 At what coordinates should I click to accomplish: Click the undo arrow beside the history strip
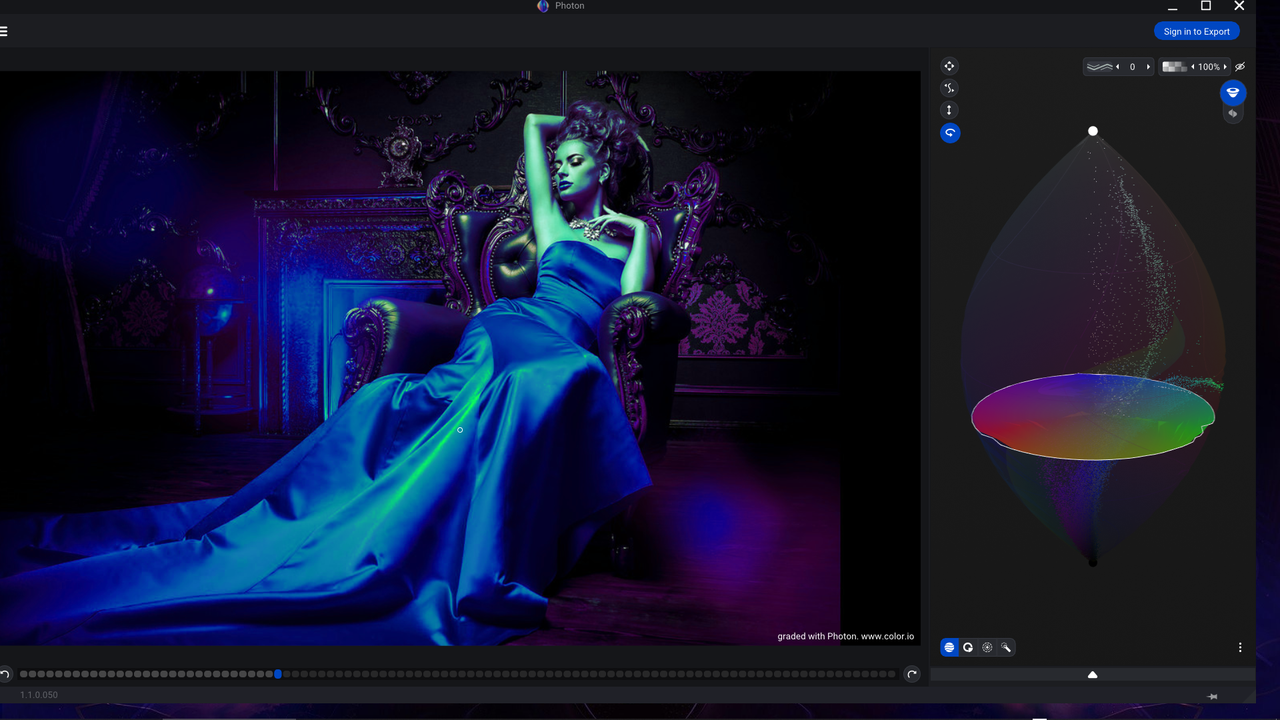[x=5, y=674]
